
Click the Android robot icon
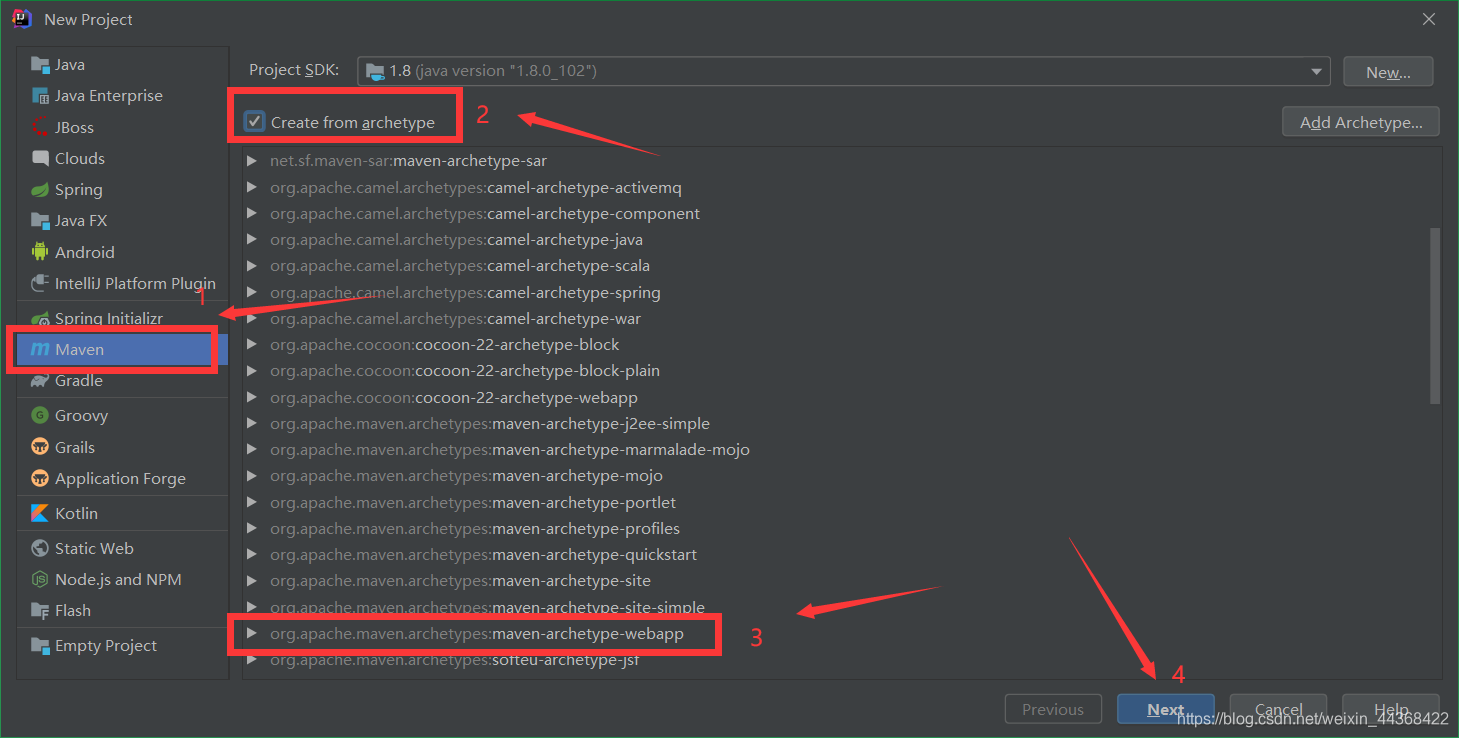(x=40, y=252)
